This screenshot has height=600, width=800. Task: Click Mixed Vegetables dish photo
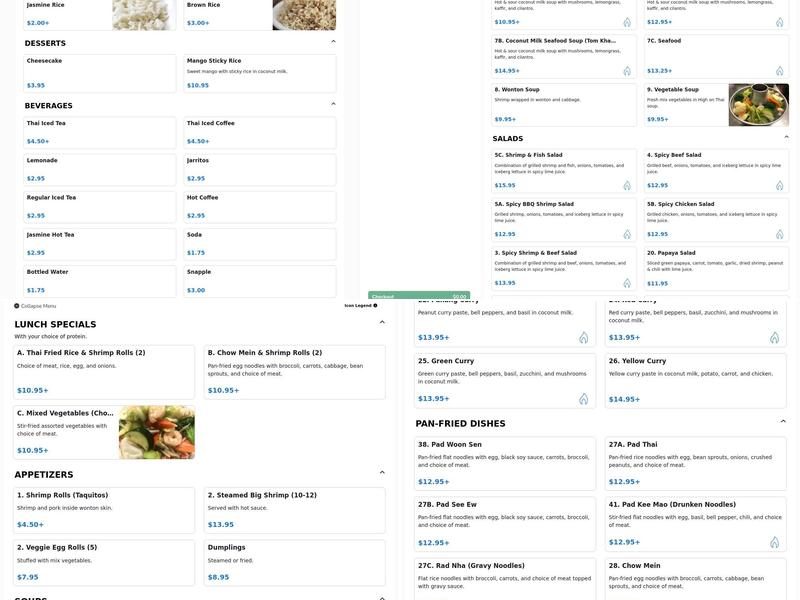coord(156,432)
